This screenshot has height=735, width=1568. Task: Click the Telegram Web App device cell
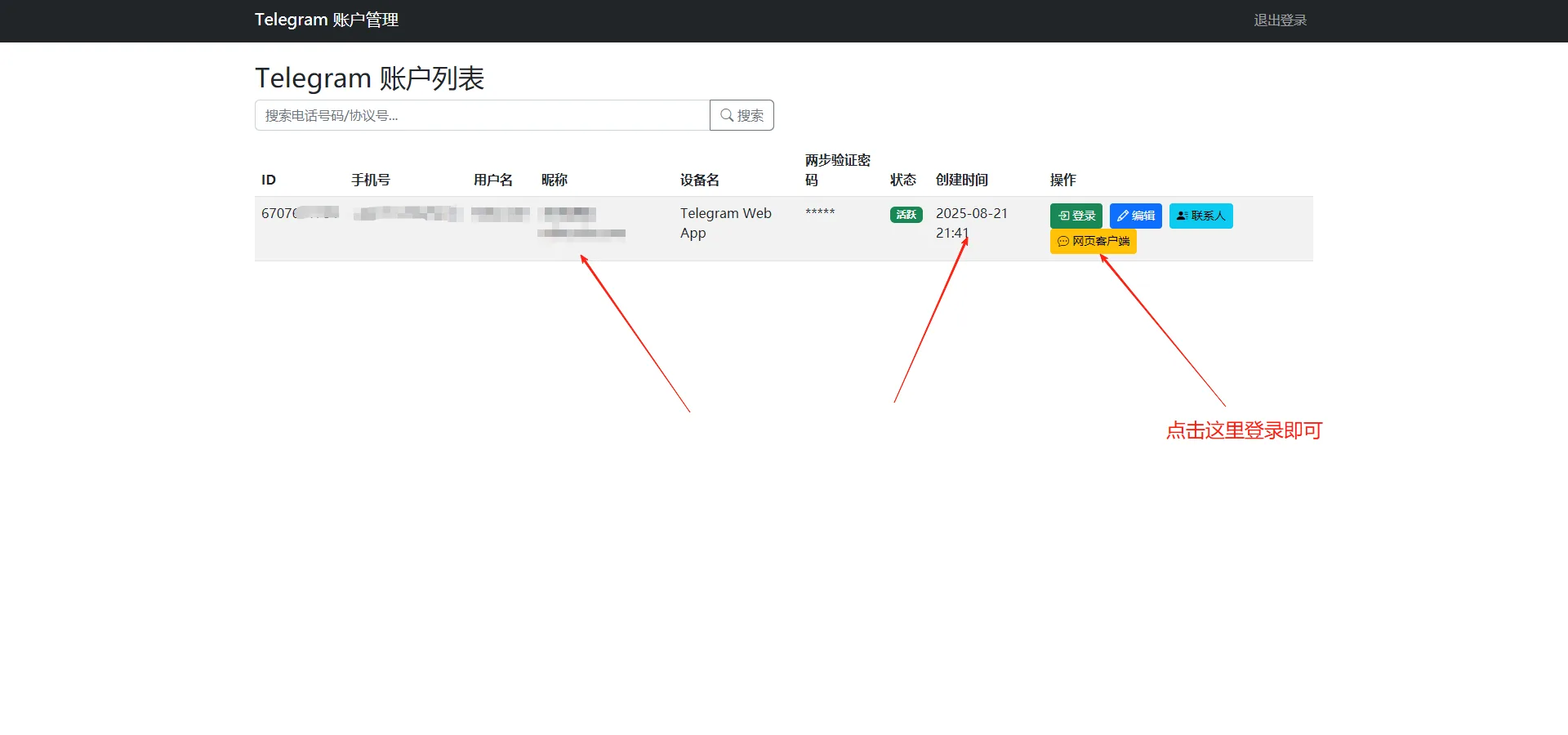click(725, 223)
